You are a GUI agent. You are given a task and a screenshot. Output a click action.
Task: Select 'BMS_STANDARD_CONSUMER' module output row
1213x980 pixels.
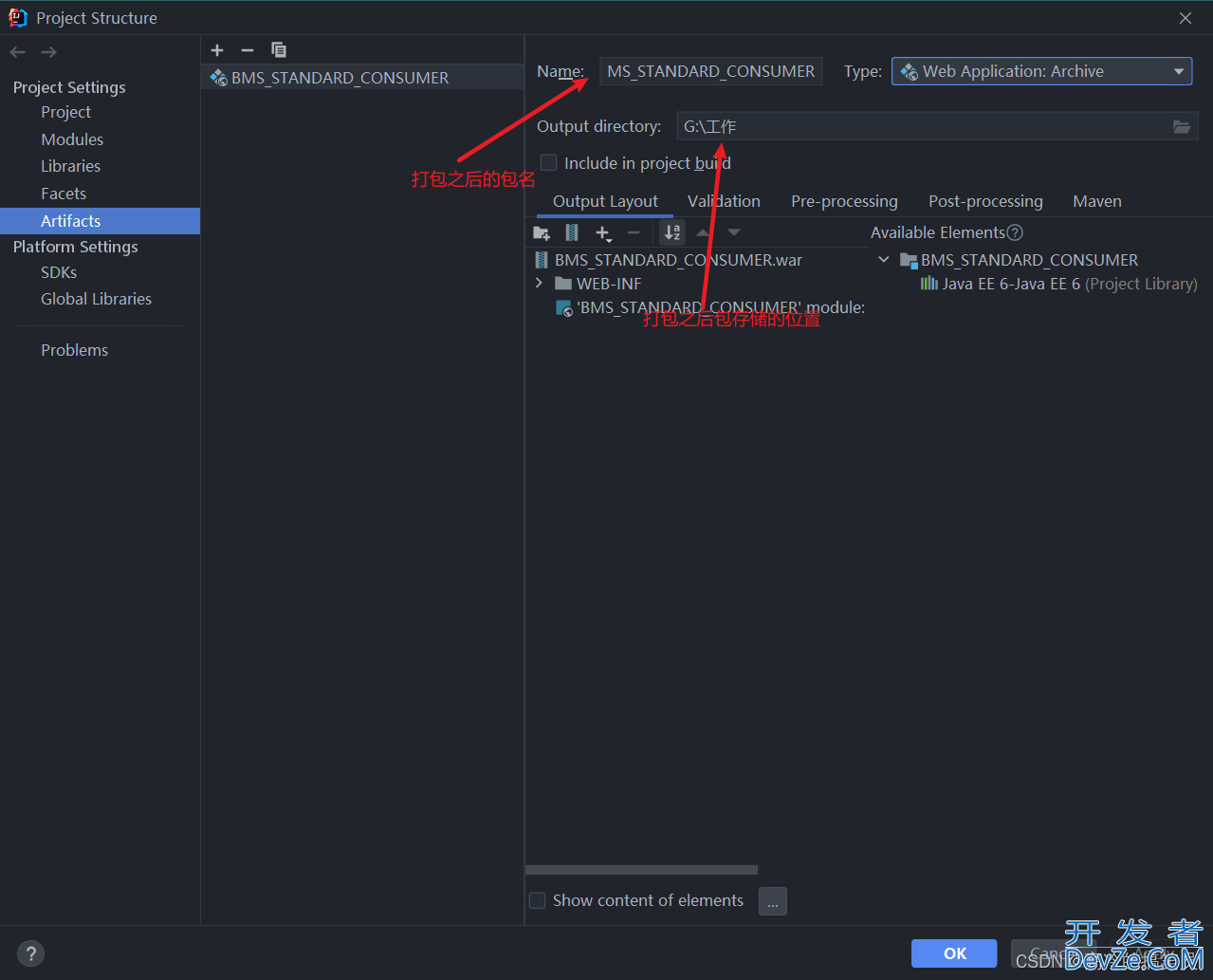[x=709, y=307]
